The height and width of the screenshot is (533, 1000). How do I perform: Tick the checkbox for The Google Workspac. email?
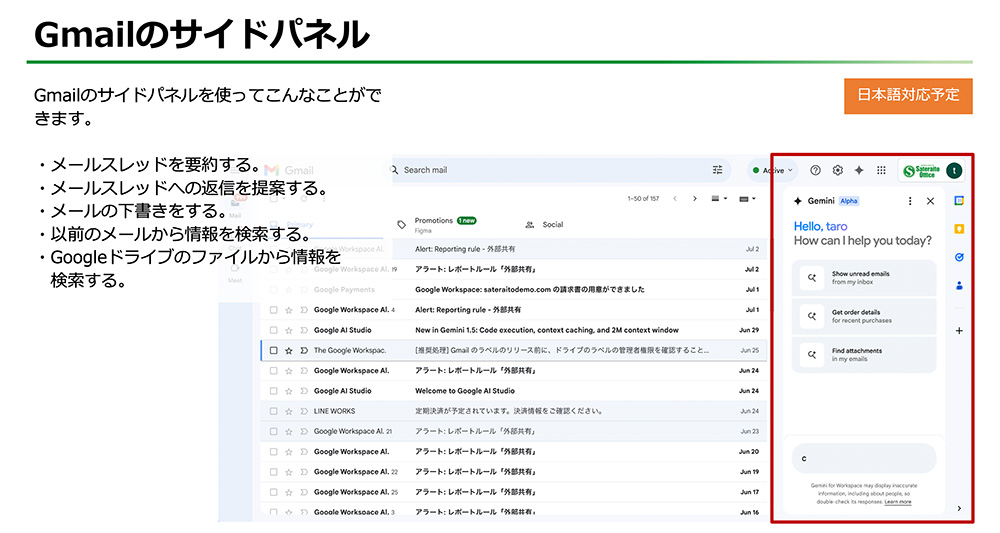point(274,350)
